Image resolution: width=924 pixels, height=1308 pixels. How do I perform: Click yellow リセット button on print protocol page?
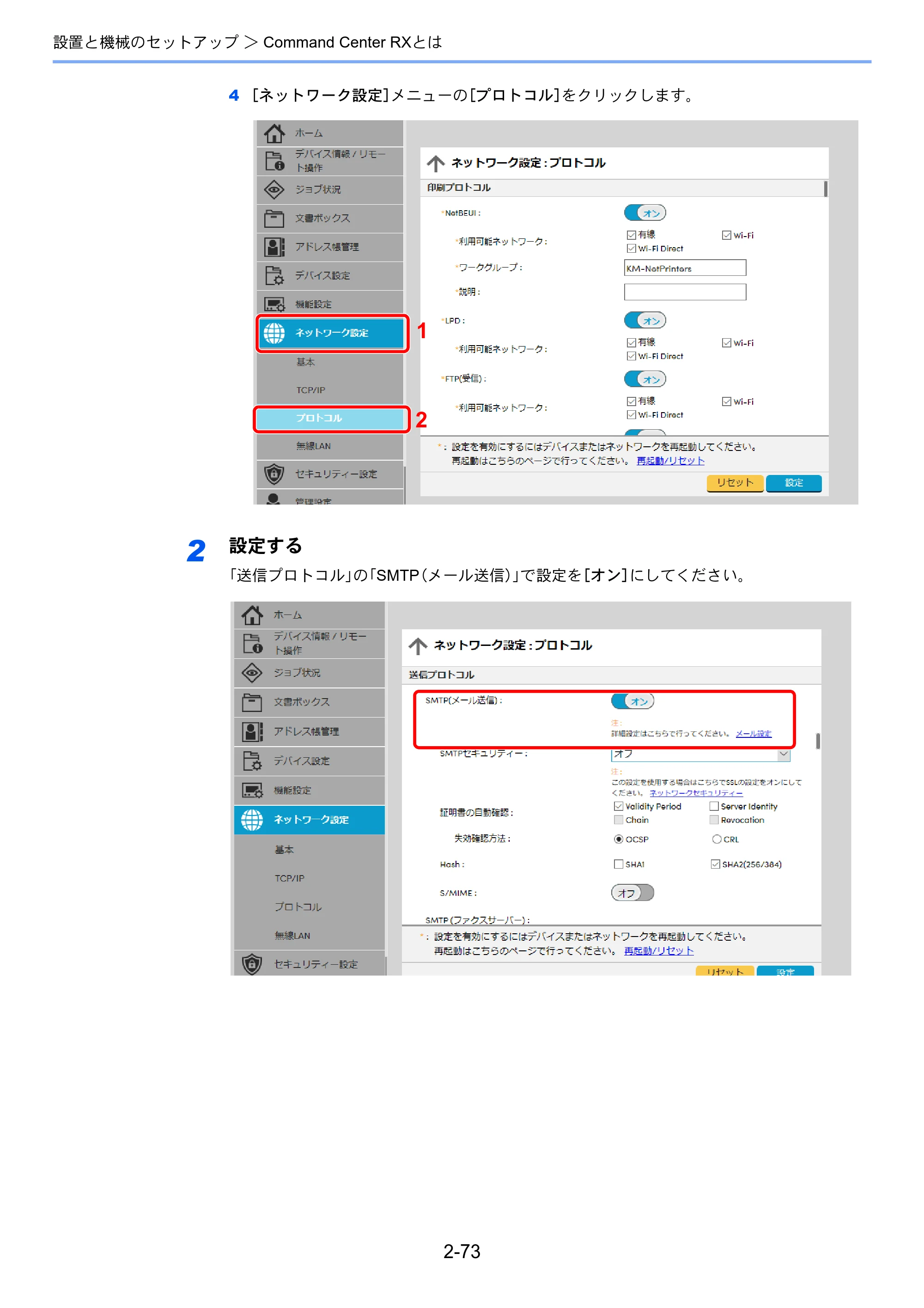pyautogui.click(x=735, y=483)
